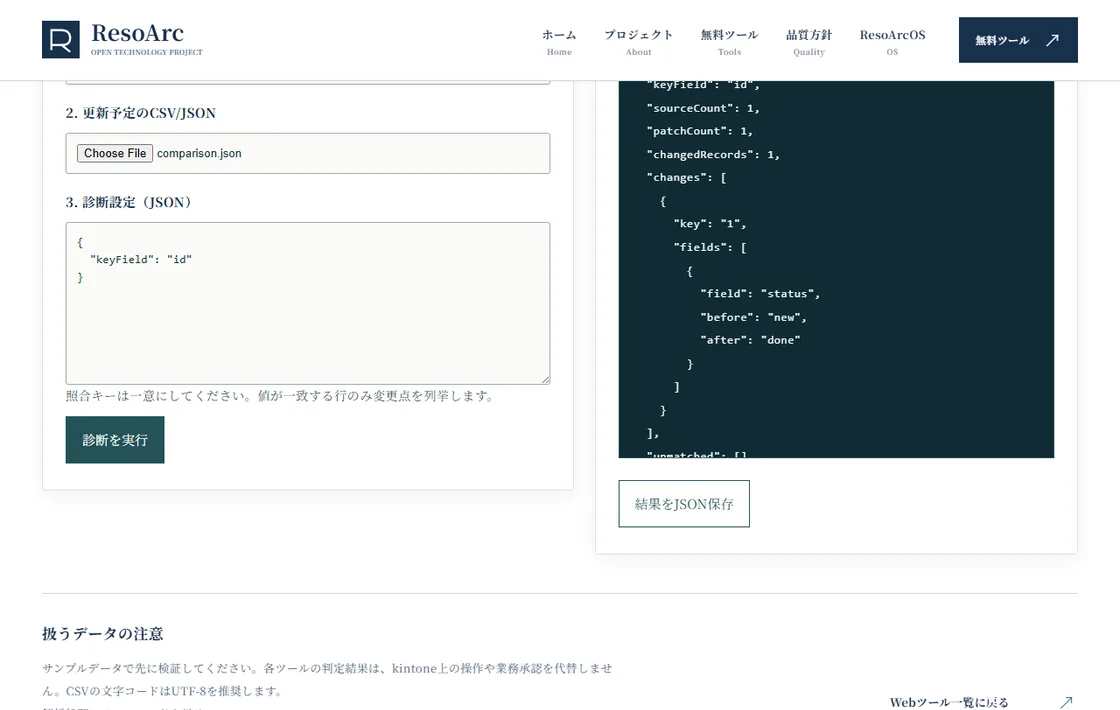Click the "field": "status" output line
Viewport: 1120px width, 710px height.
[x=760, y=294]
